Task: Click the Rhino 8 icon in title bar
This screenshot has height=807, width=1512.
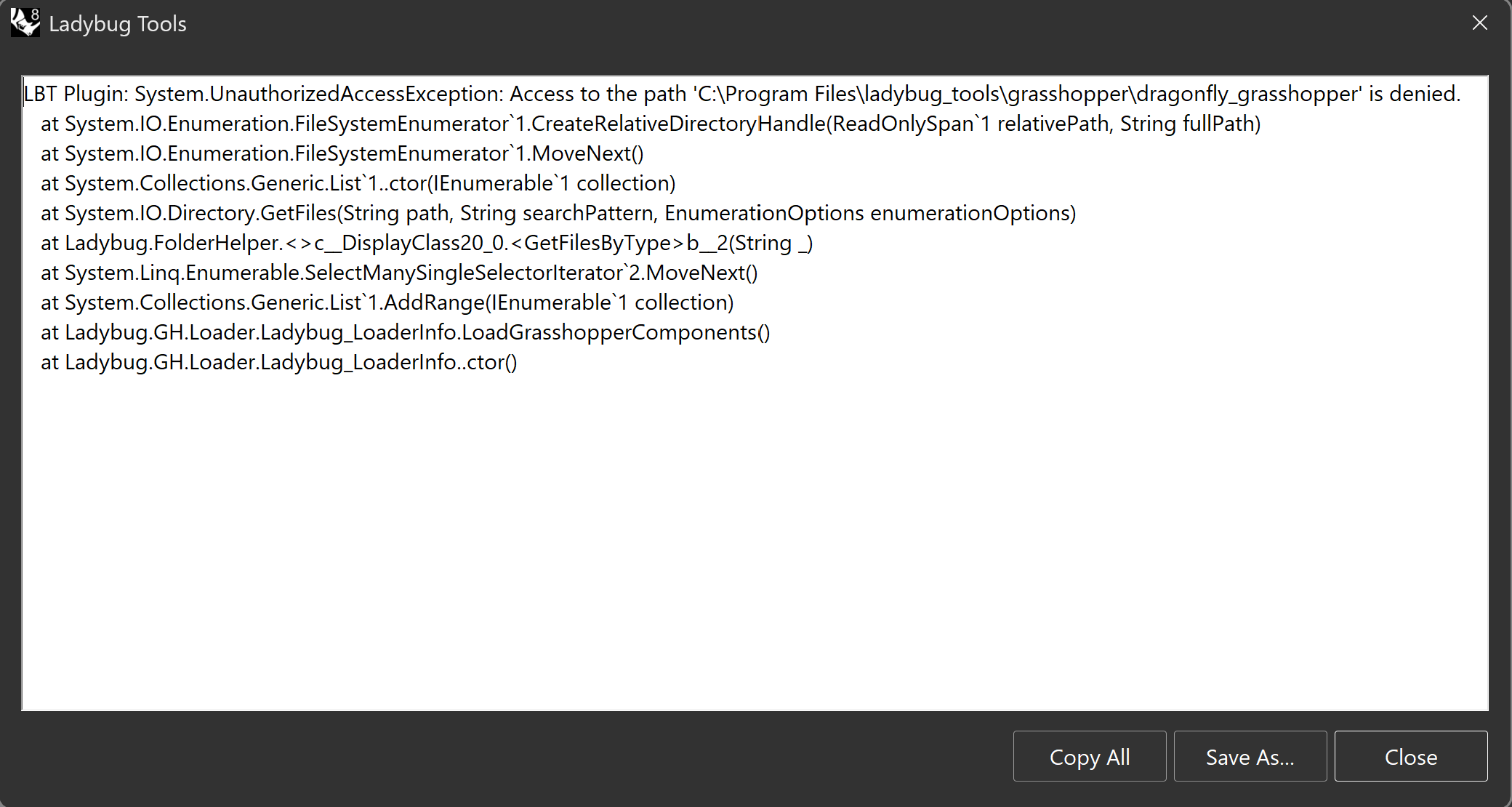Action: pyautogui.click(x=25, y=23)
